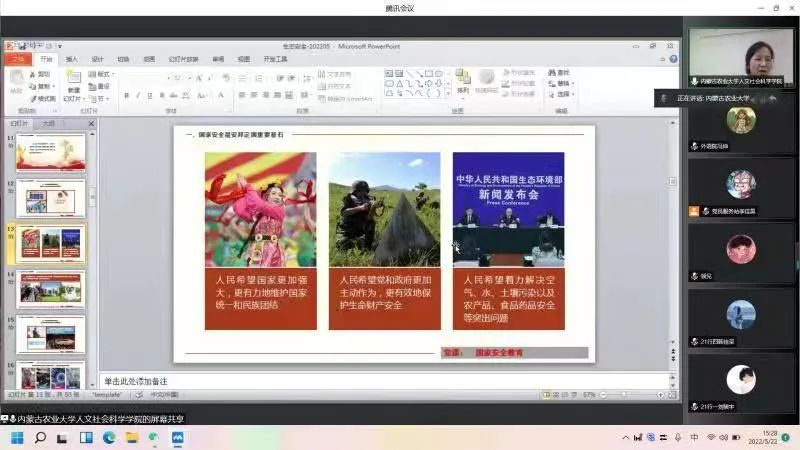Expand the shapes gallery more arrow
Screen dimensions: 800x450
tap(448, 93)
